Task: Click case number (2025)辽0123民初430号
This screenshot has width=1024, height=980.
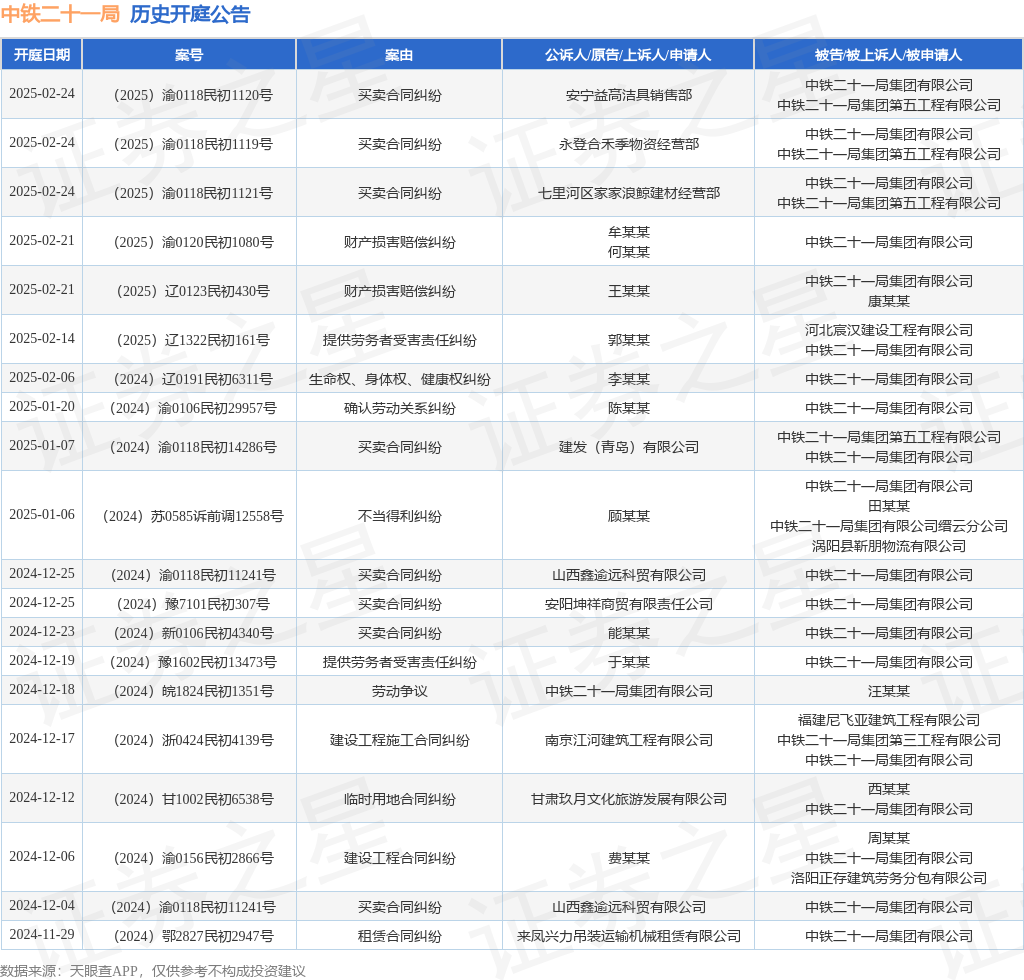Action: coord(193,291)
